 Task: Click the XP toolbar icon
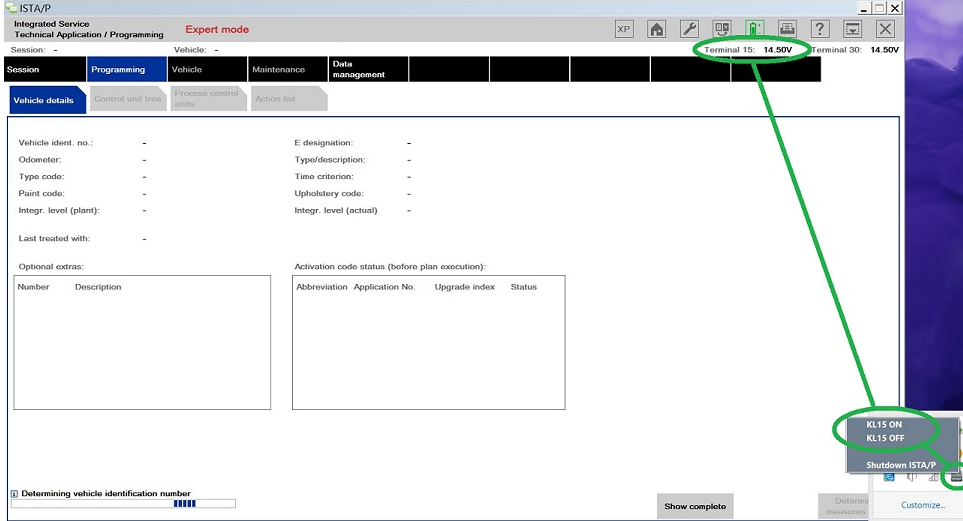[624, 29]
